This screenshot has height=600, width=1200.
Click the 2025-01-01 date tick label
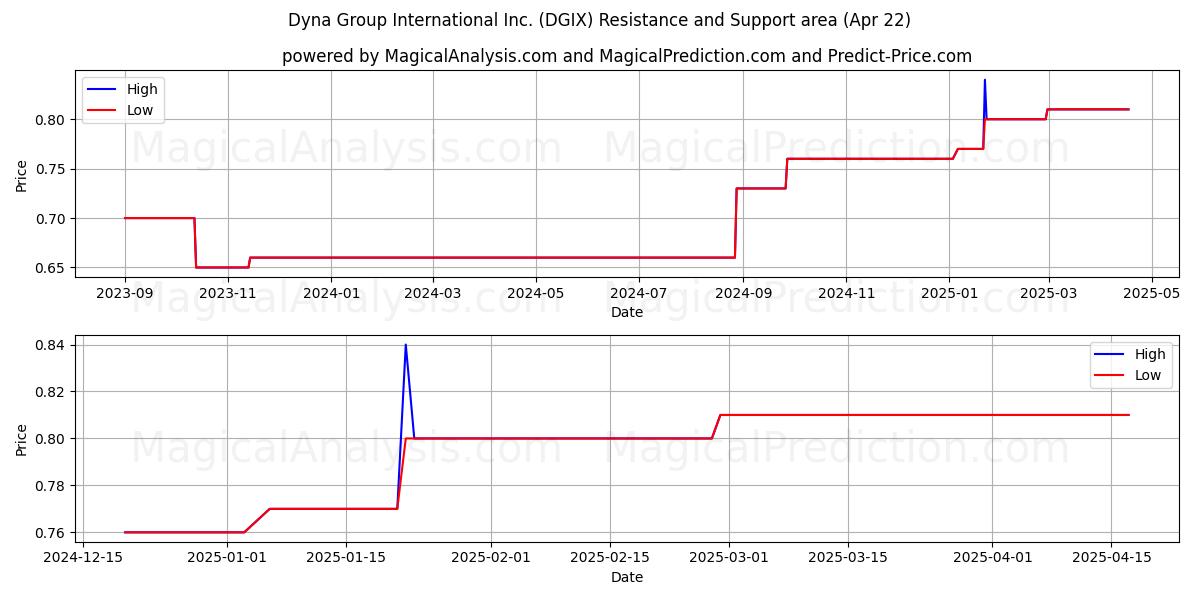pos(227,558)
